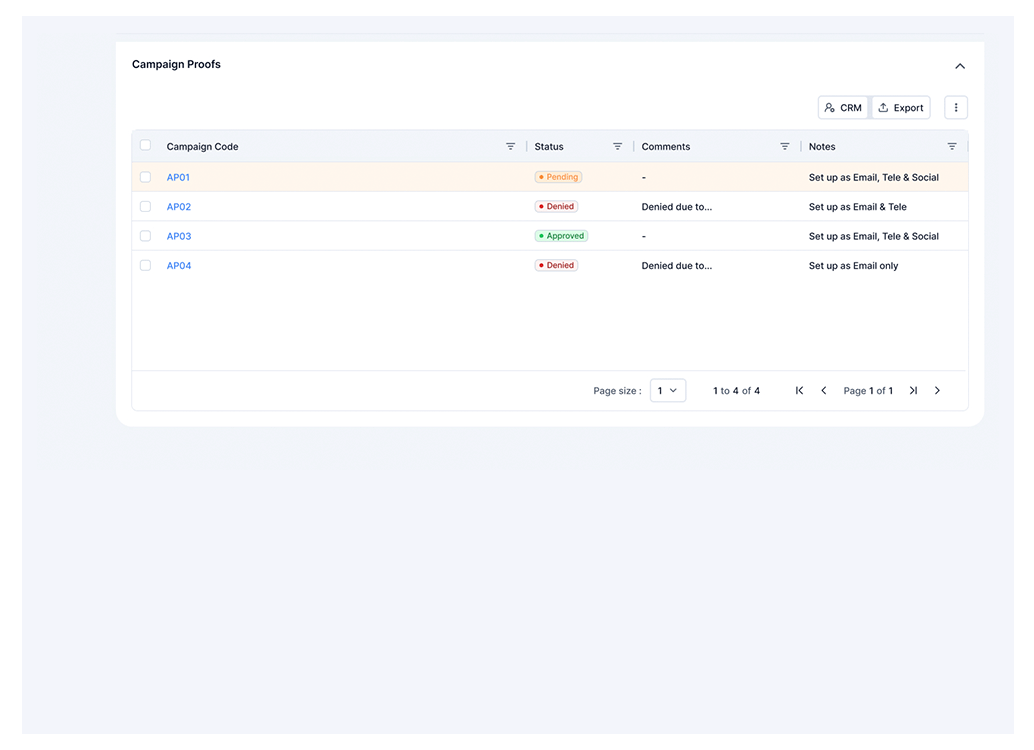Check the AP03 row checkbox
The width and height of the screenshot is (1034, 750).
146,236
